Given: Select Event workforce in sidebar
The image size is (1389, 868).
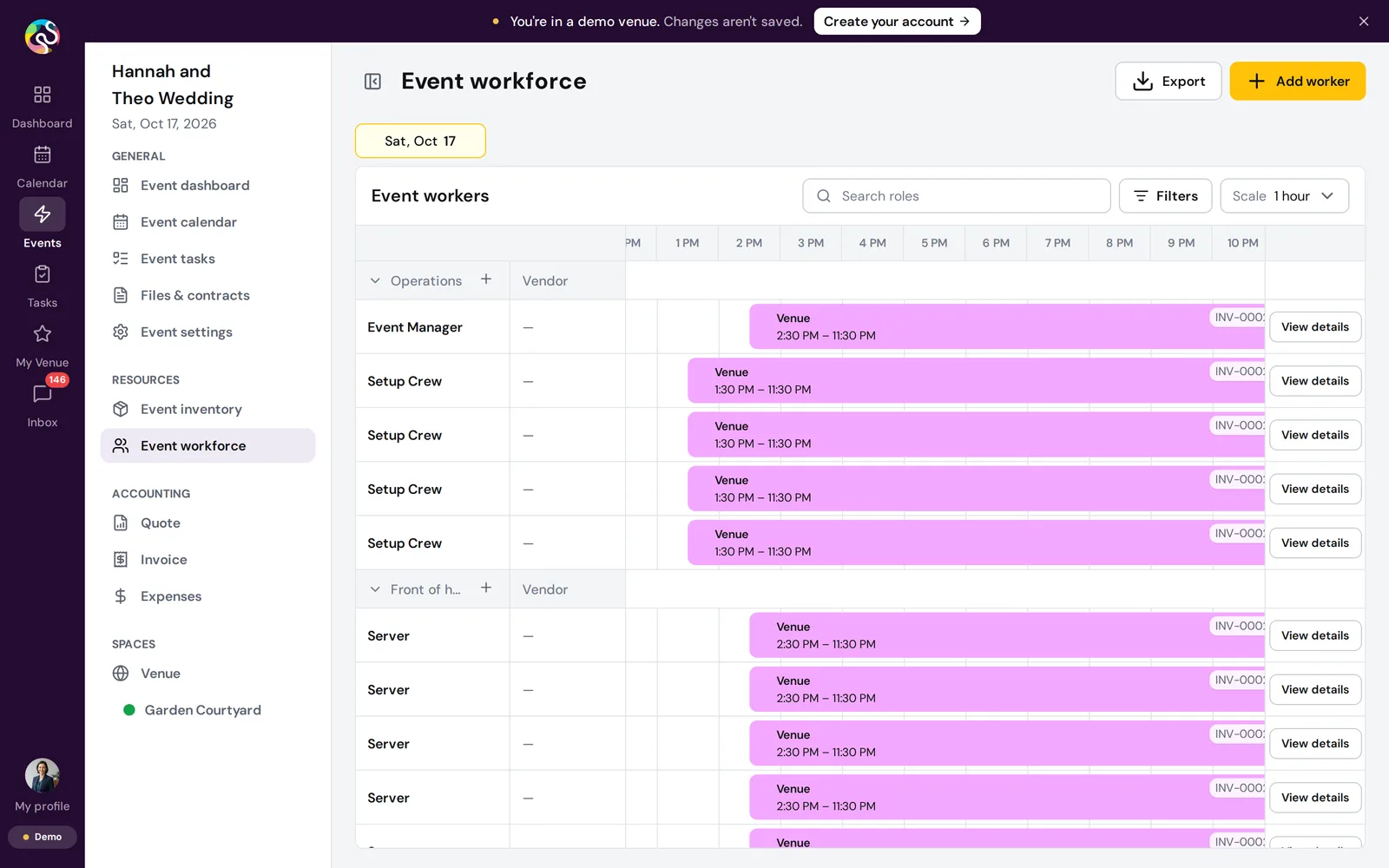Looking at the screenshot, I should 207,445.
